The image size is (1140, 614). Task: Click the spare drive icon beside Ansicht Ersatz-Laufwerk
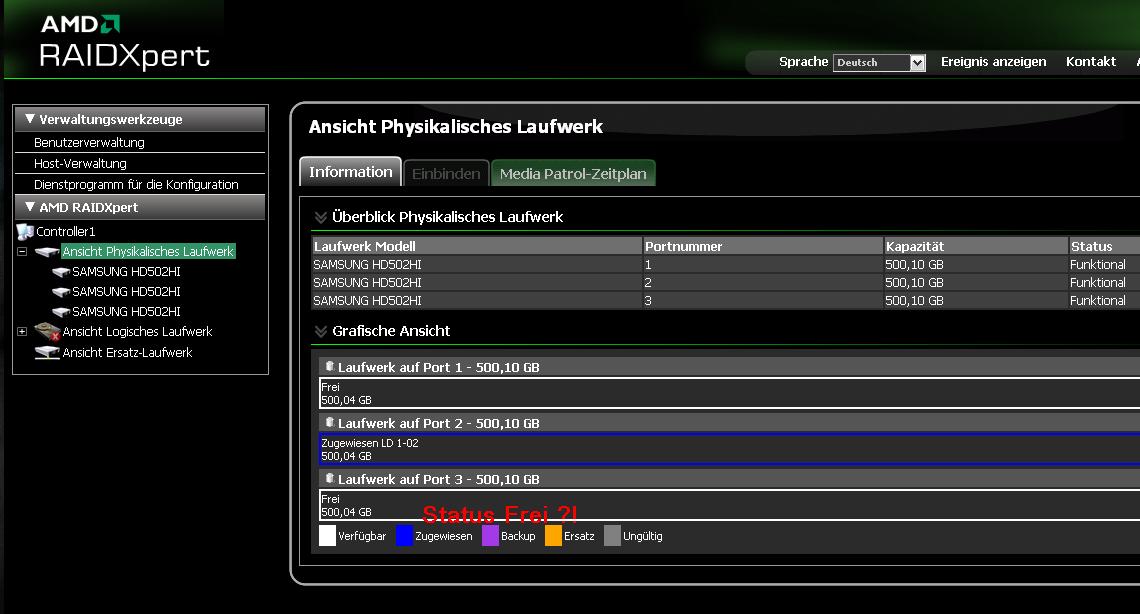coord(47,352)
